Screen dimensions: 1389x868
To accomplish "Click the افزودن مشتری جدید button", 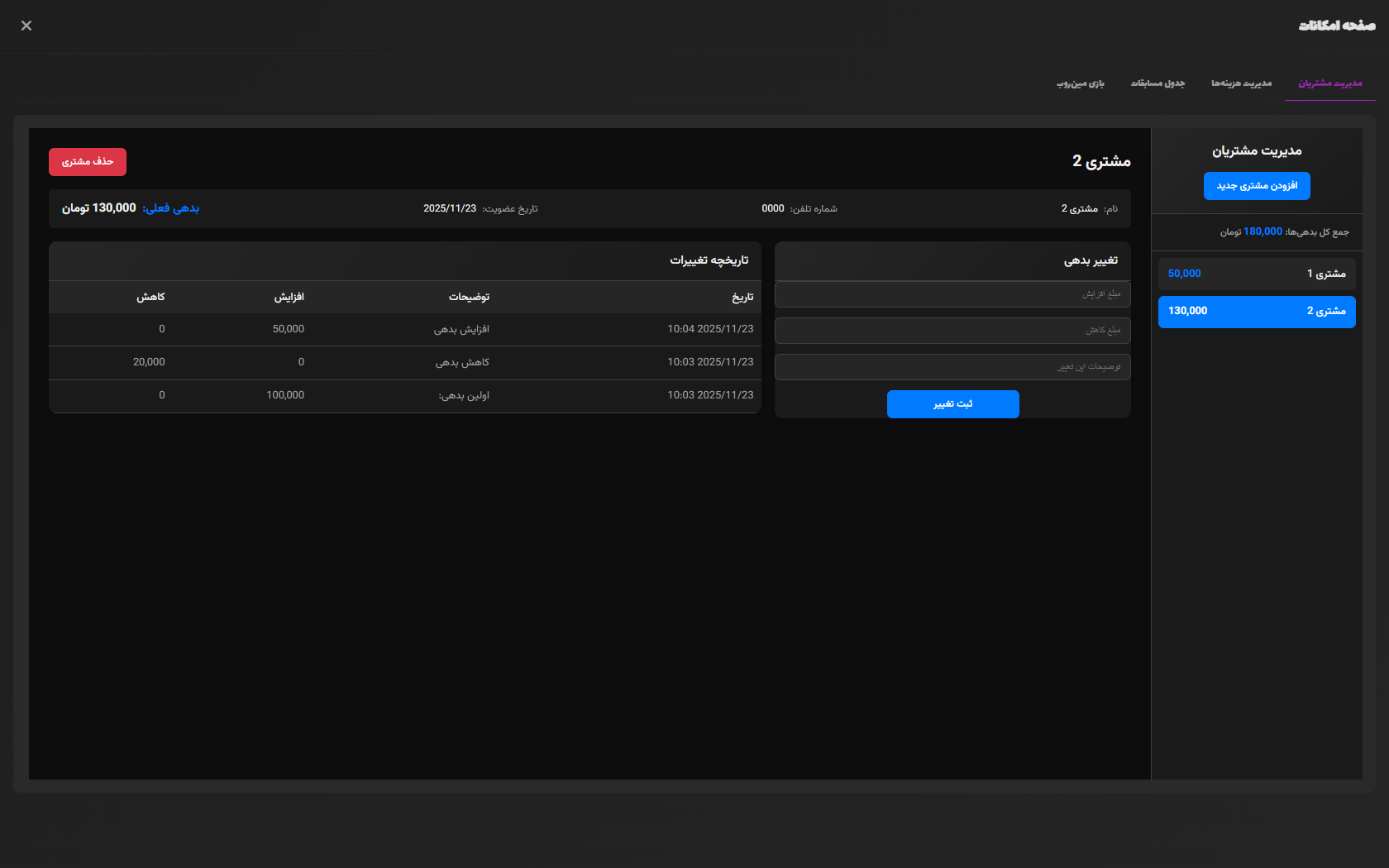I will pos(1257,186).
